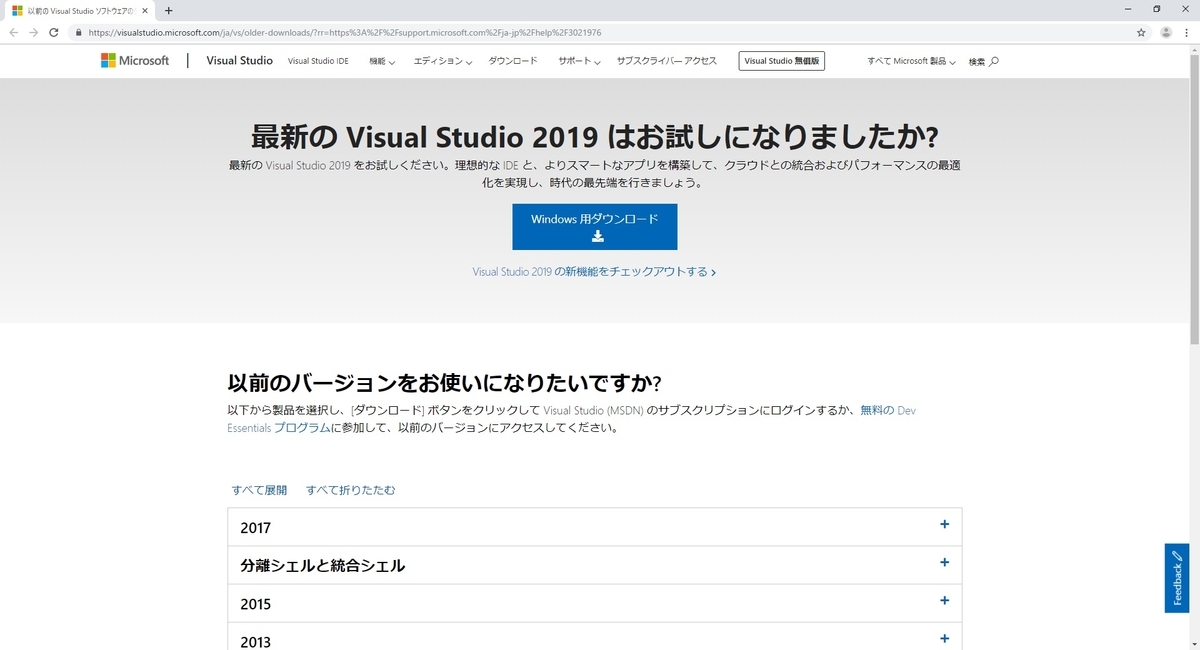Viewport: 1200px width, 650px height.
Task: Click the browser address bar URL
Action: 345,32
